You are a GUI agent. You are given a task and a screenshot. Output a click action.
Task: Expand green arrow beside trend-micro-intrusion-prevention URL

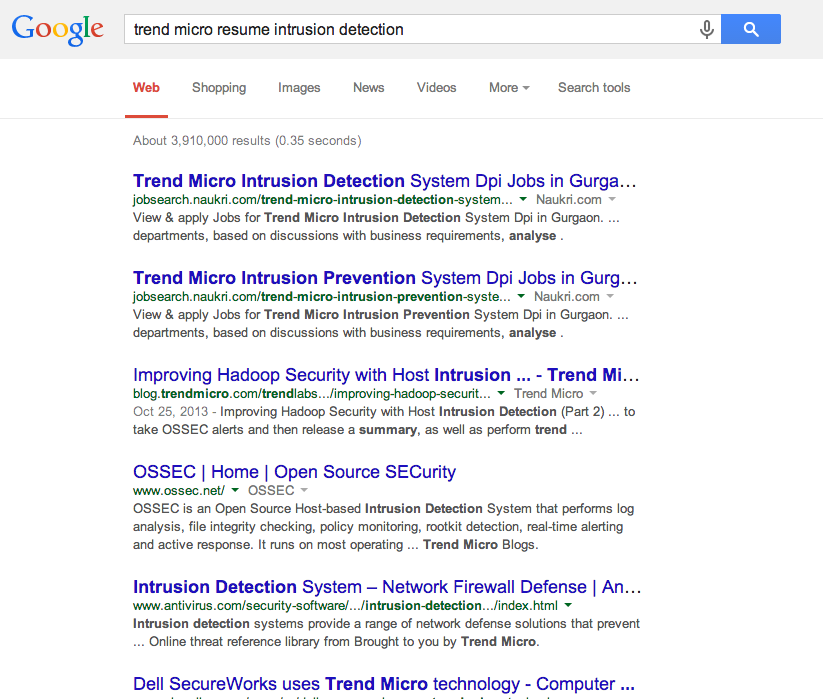click(521, 296)
